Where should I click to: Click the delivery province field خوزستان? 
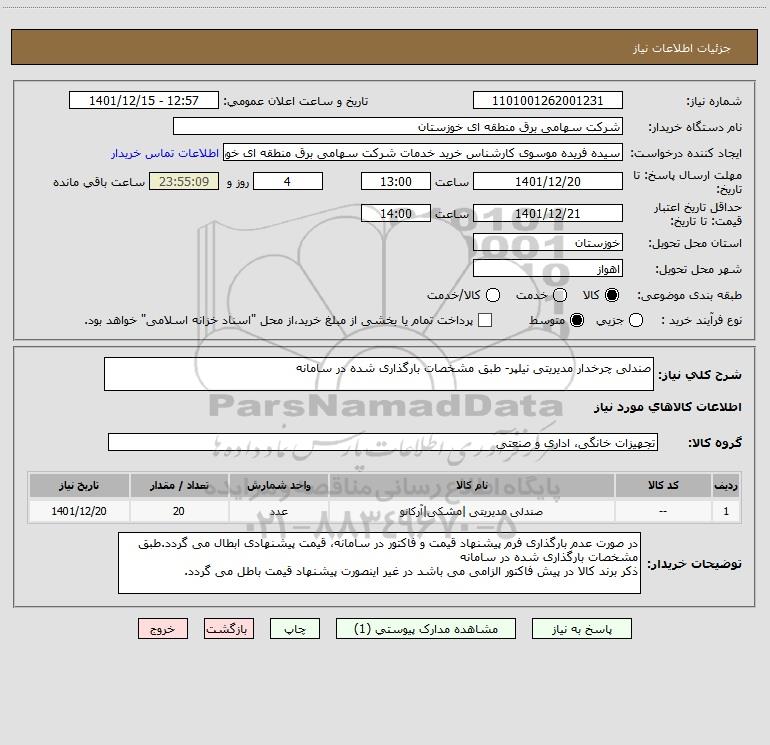548,243
